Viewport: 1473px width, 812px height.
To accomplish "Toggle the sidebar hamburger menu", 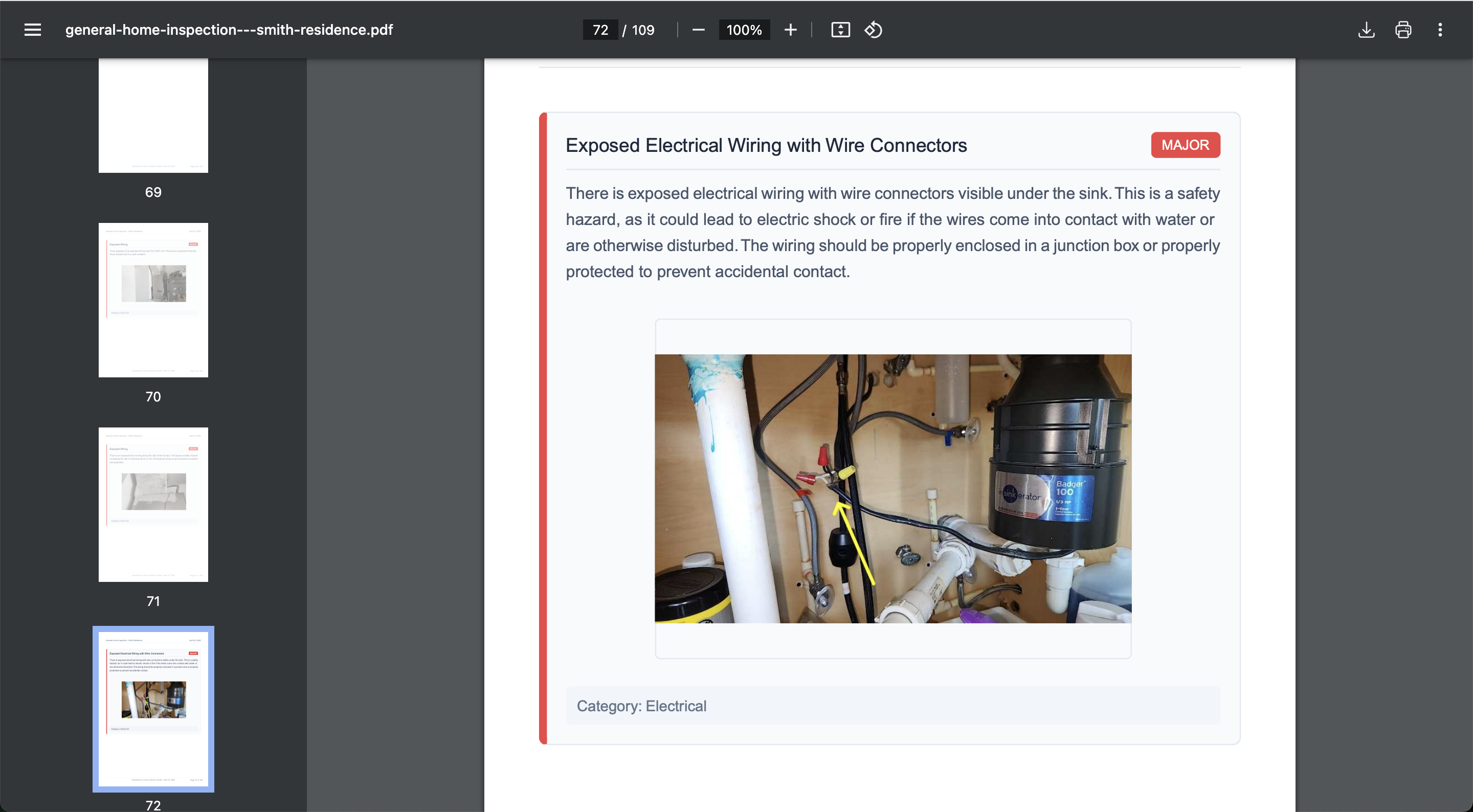I will pyautogui.click(x=33, y=30).
